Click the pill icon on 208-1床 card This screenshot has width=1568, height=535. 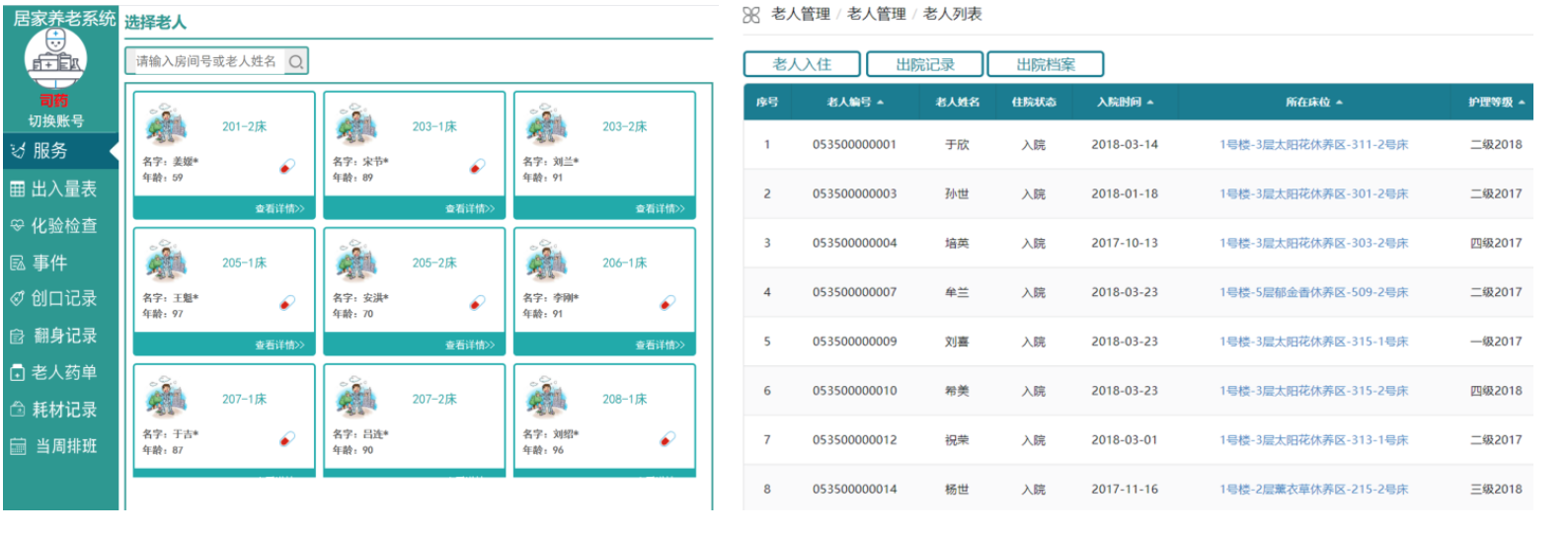[x=668, y=438]
